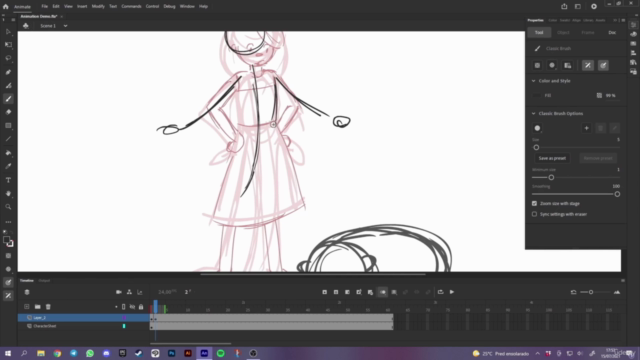Select the Text tool
The height and width of the screenshot is (360, 640).
click(x=8, y=180)
